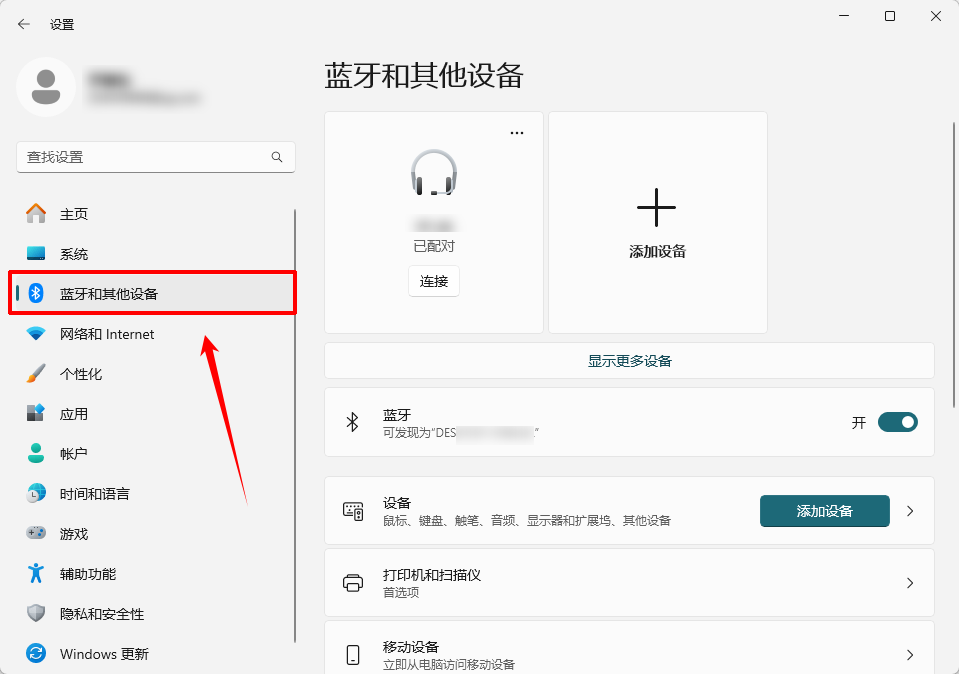Image resolution: width=959 pixels, height=674 pixels.
Task: Click the search magnifier icon
Action: click(x=277, y=157)
